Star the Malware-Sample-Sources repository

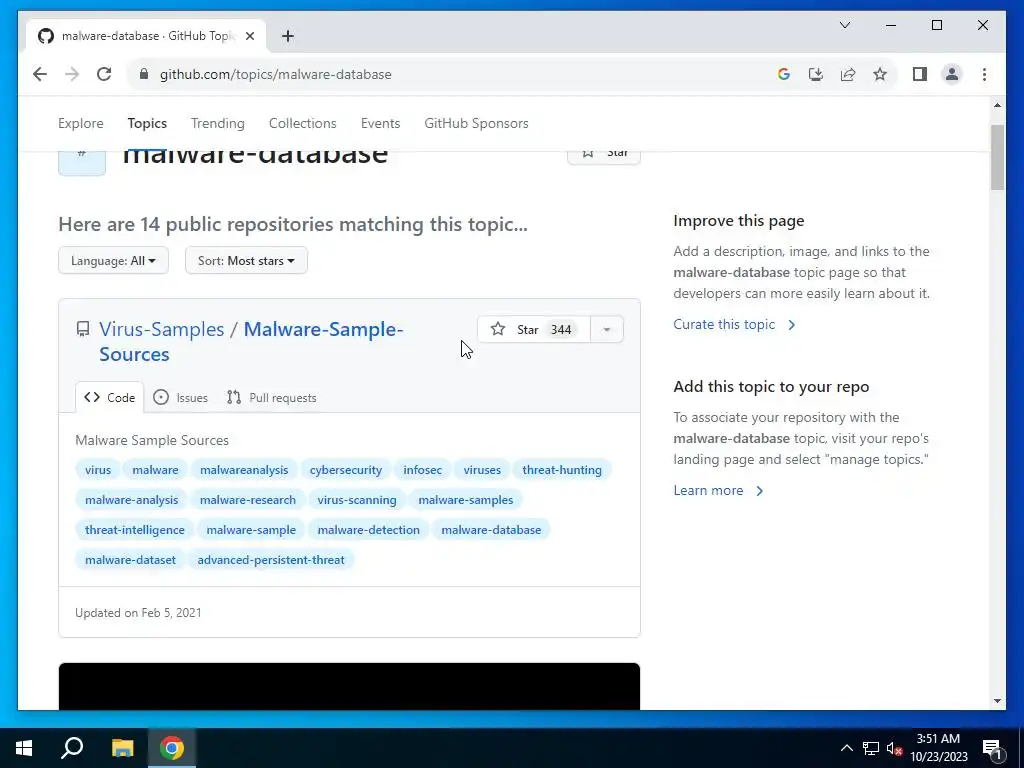pos(534,329)
